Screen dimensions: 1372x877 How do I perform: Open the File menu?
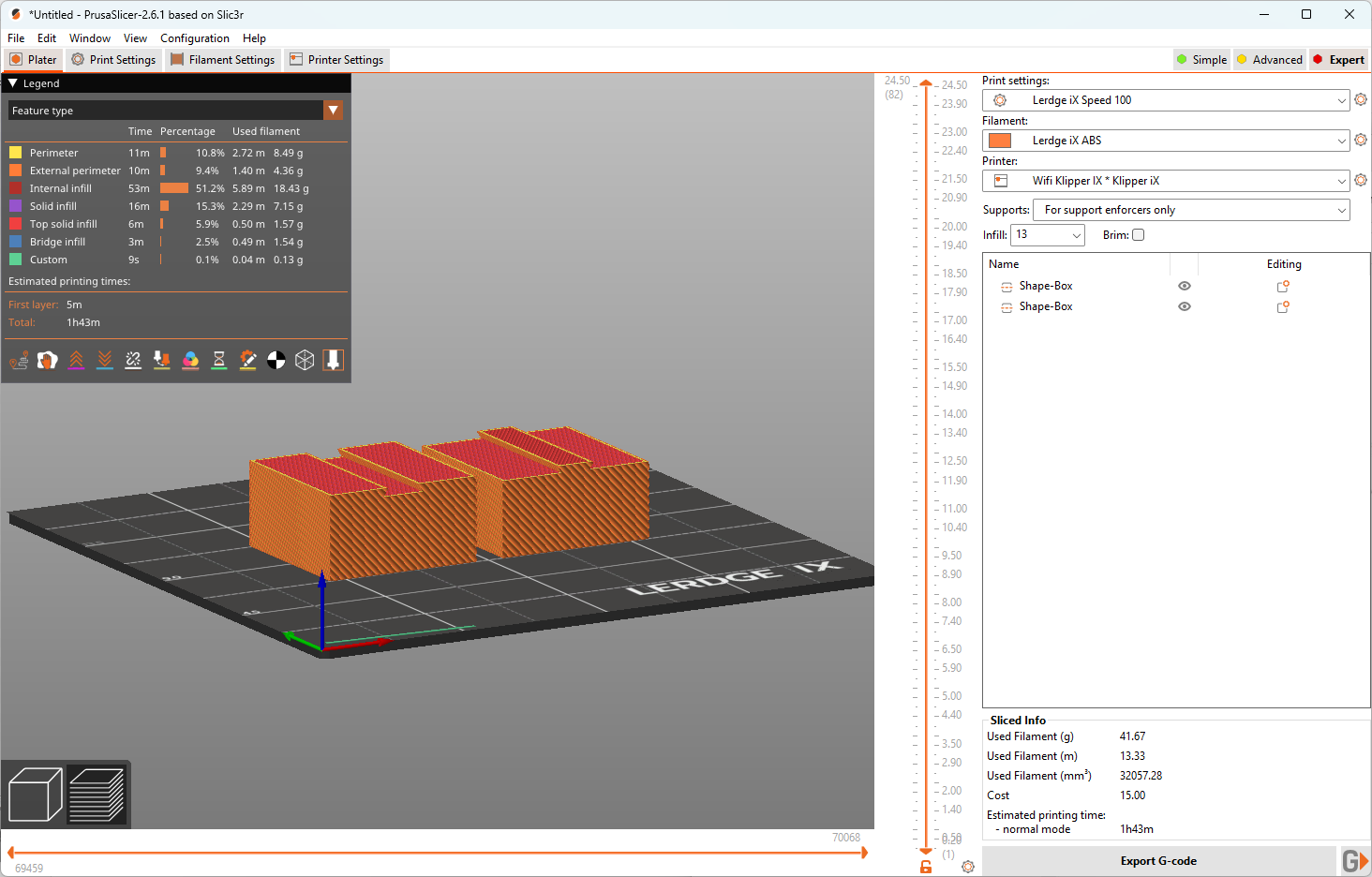[x=16, y=38]
